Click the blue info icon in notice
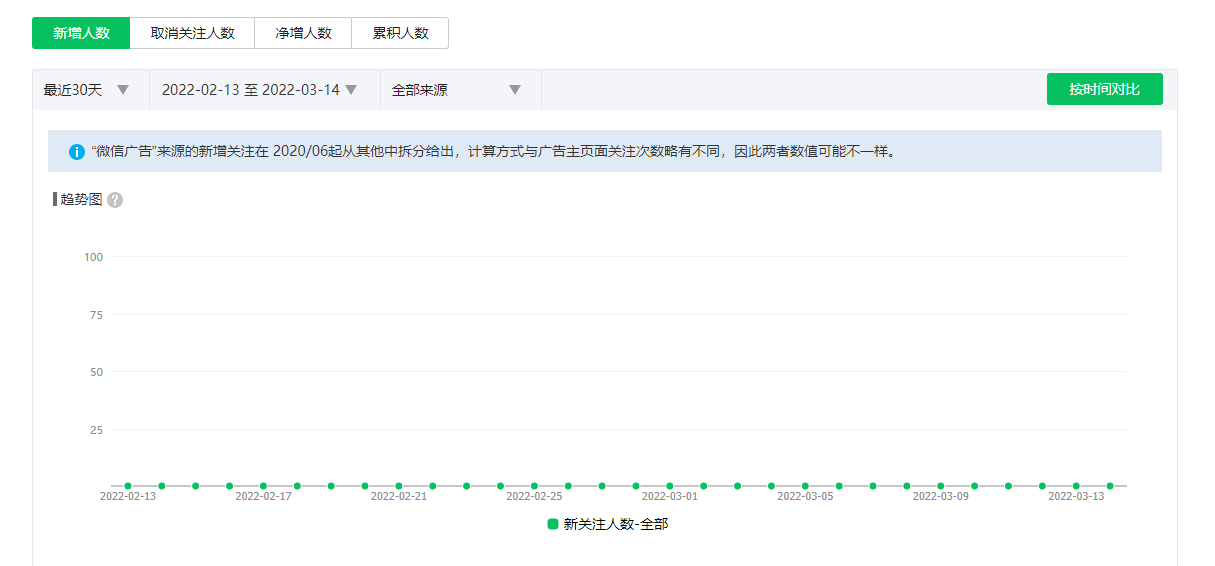This screenshot has height=566, width=1215. (77, 152)
